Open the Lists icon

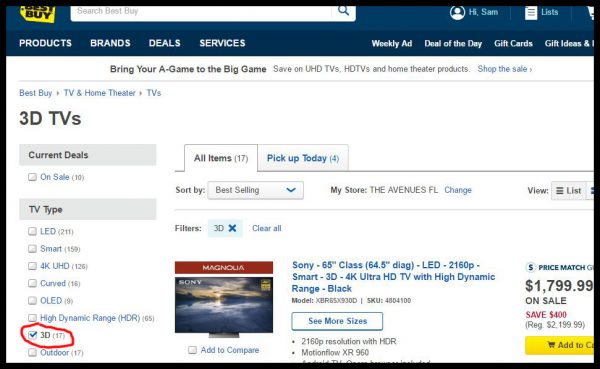click(531, 13)
